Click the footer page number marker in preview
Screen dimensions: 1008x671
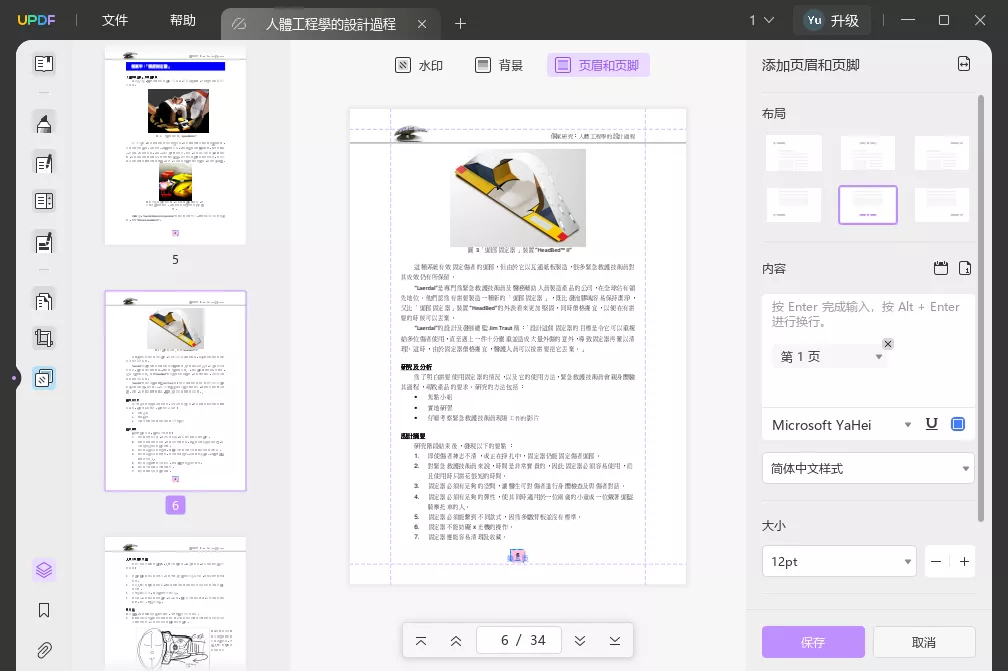tap(518, 556)
